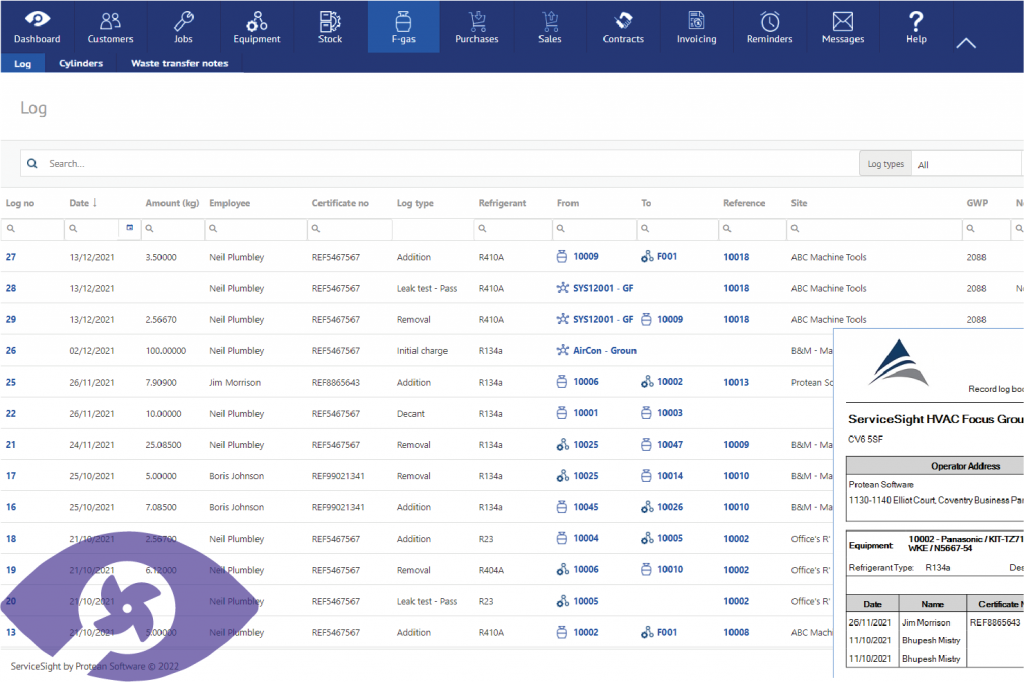Open cylinder 10004 in log 18 row
Image resolution: width=1024 pixels, height=682 pixels.
(585, 538)
